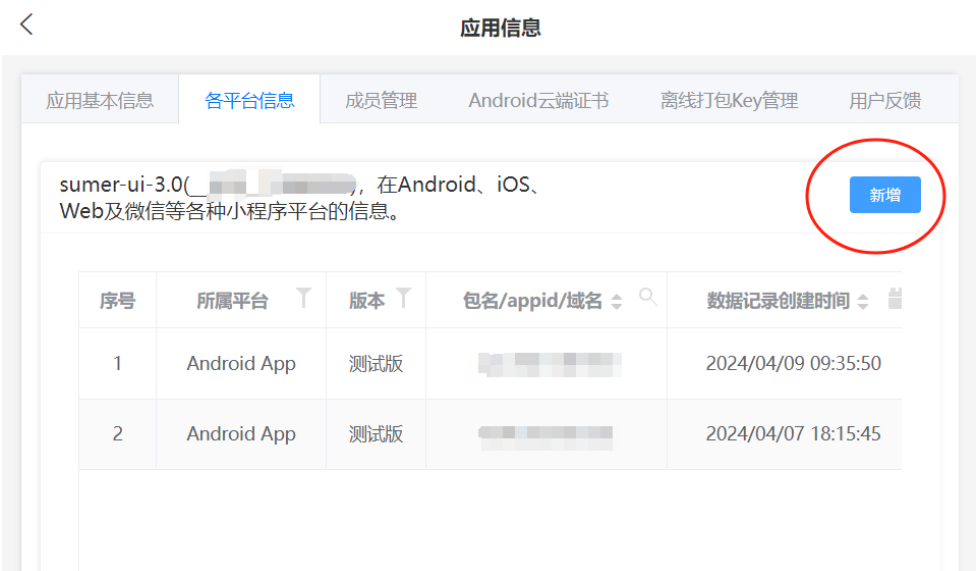The height and width of the screenshot is (571, 978).
Task: Select Android App in row 2
Action: click(241, 434)
